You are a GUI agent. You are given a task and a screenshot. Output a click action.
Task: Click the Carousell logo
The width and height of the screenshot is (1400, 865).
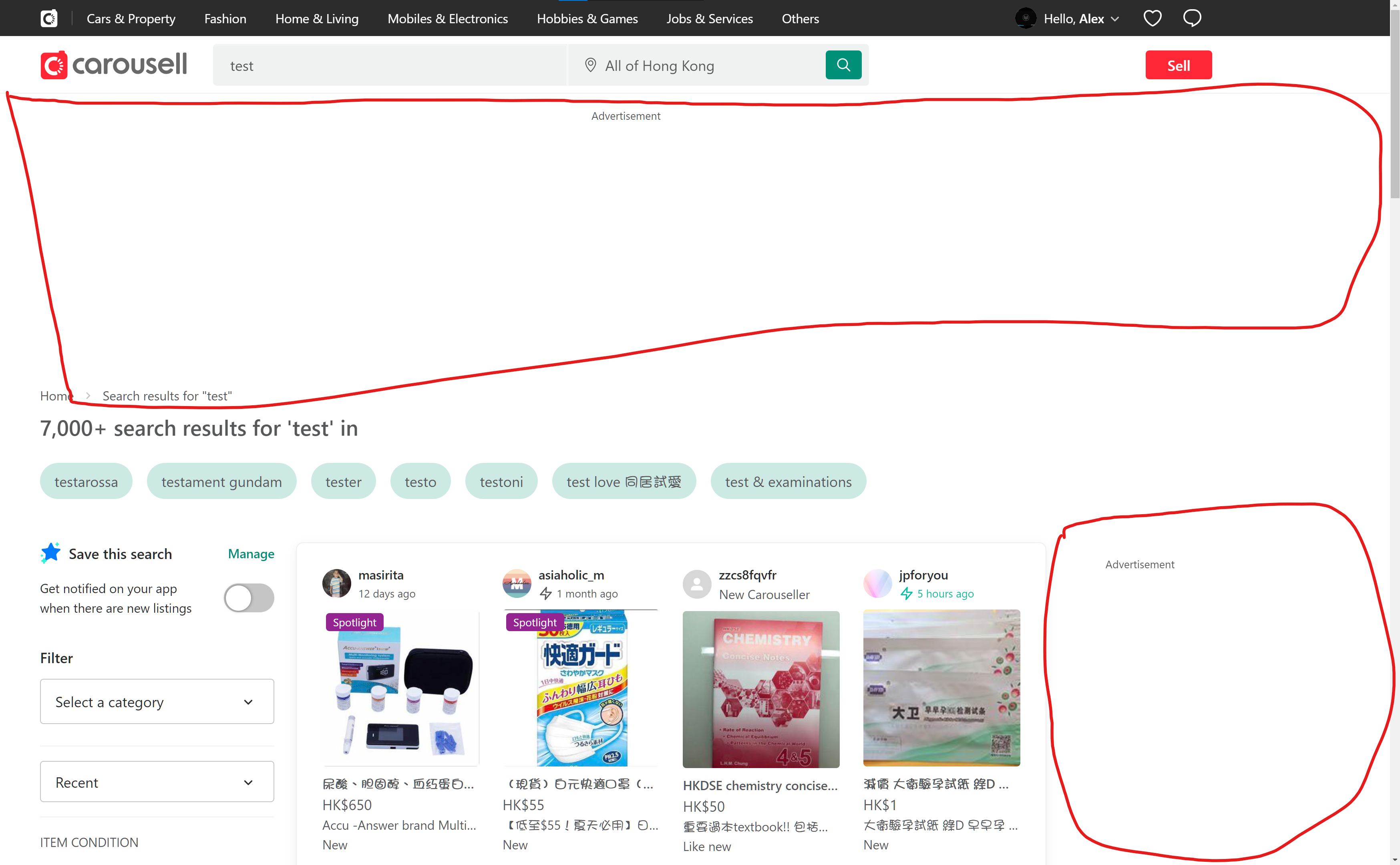click(x=113, y=64)
